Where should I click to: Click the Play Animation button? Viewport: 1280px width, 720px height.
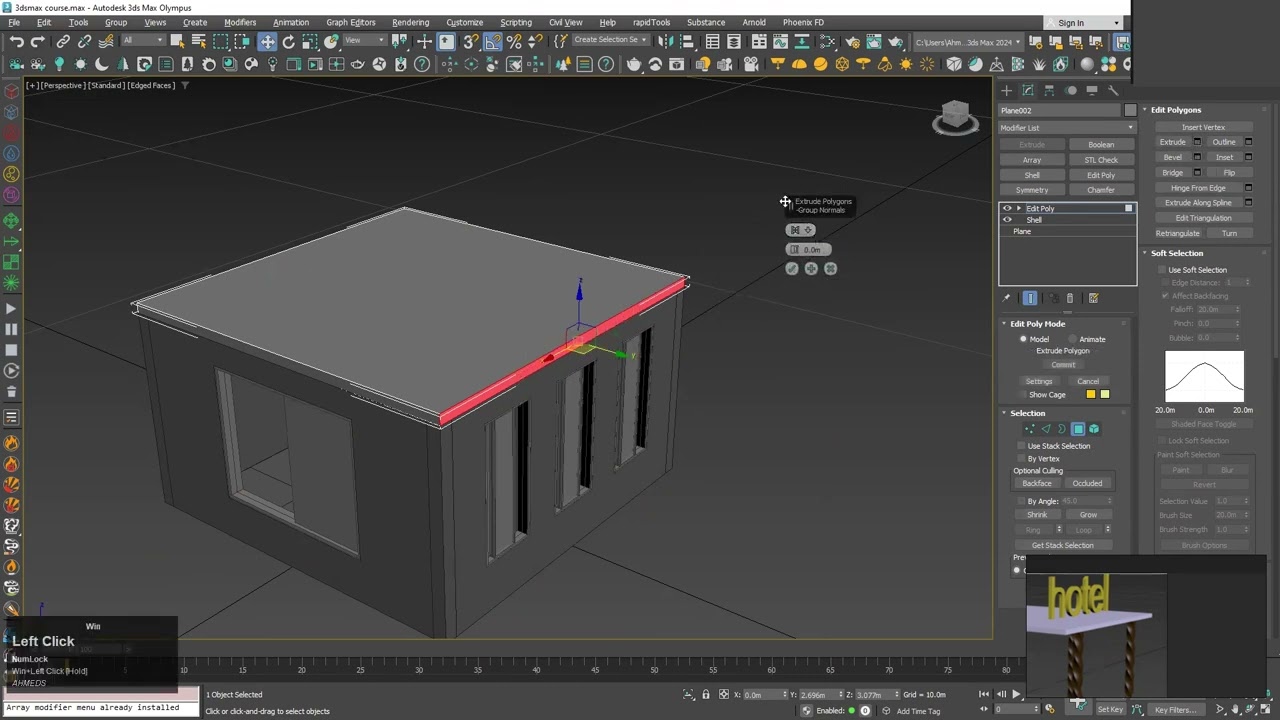[x=1016, y=694]
